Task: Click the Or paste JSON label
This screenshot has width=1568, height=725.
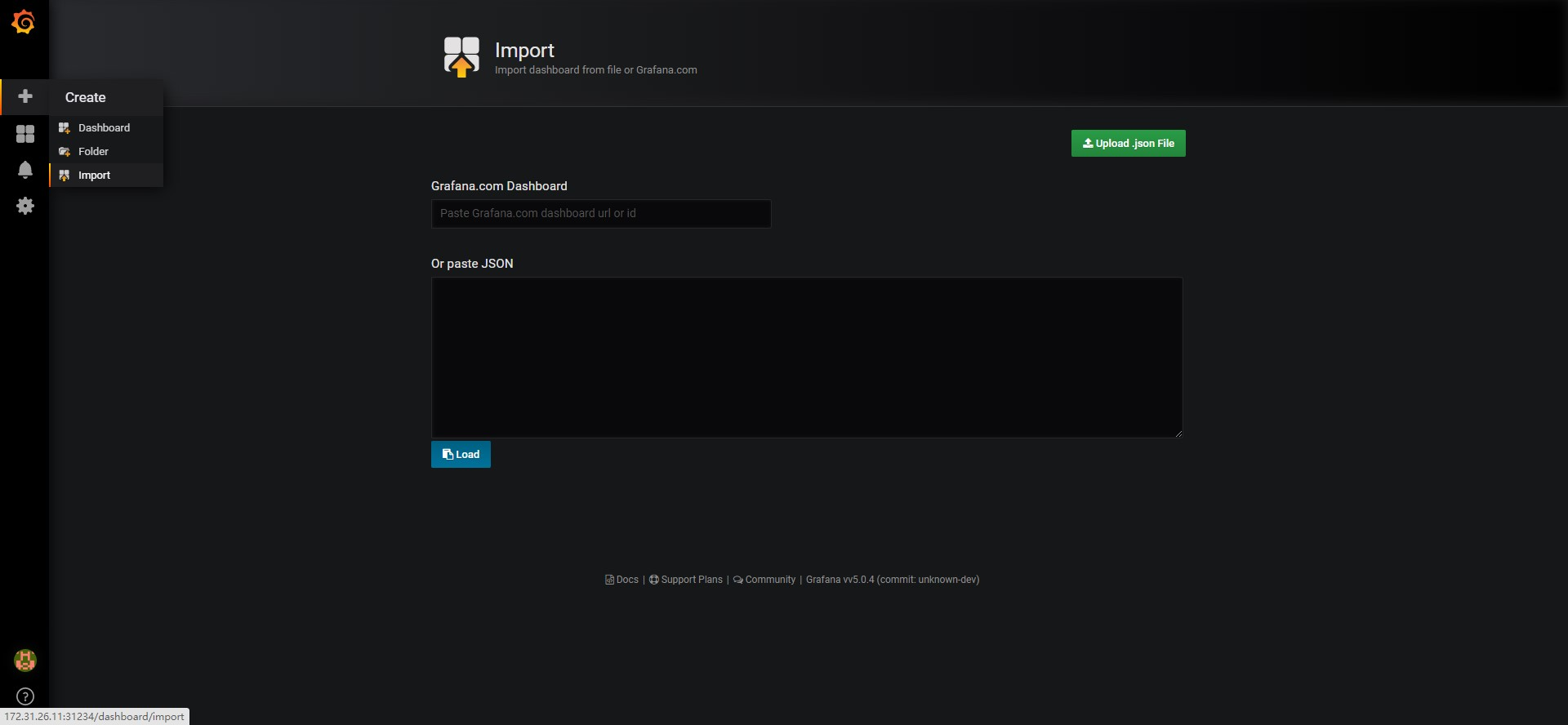Action: pyautogui.click(x=472, y=264)
